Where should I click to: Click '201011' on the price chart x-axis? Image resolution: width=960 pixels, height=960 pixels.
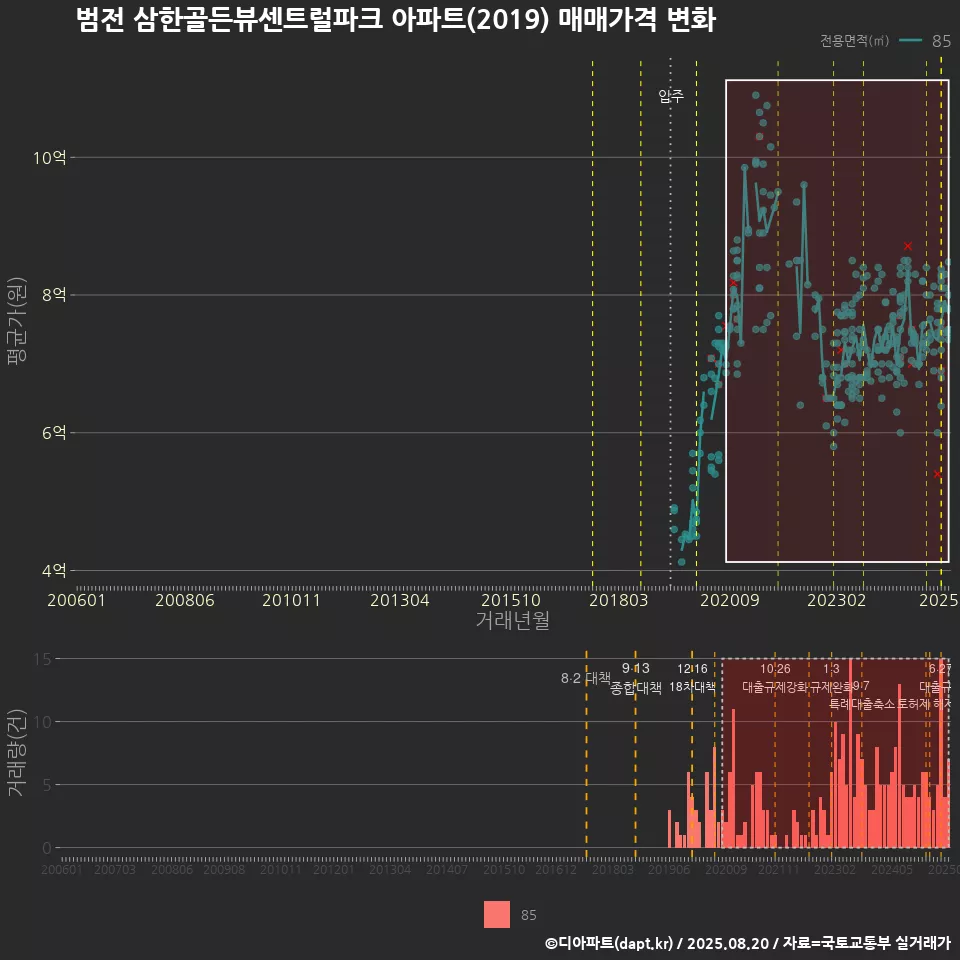pos(291,600)
